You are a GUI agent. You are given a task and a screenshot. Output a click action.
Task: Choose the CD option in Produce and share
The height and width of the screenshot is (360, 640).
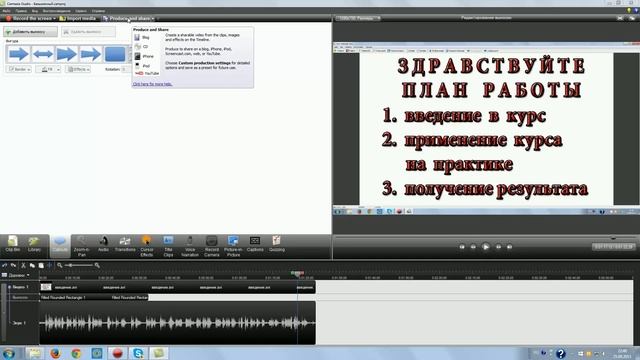click(x=141, y=47)
